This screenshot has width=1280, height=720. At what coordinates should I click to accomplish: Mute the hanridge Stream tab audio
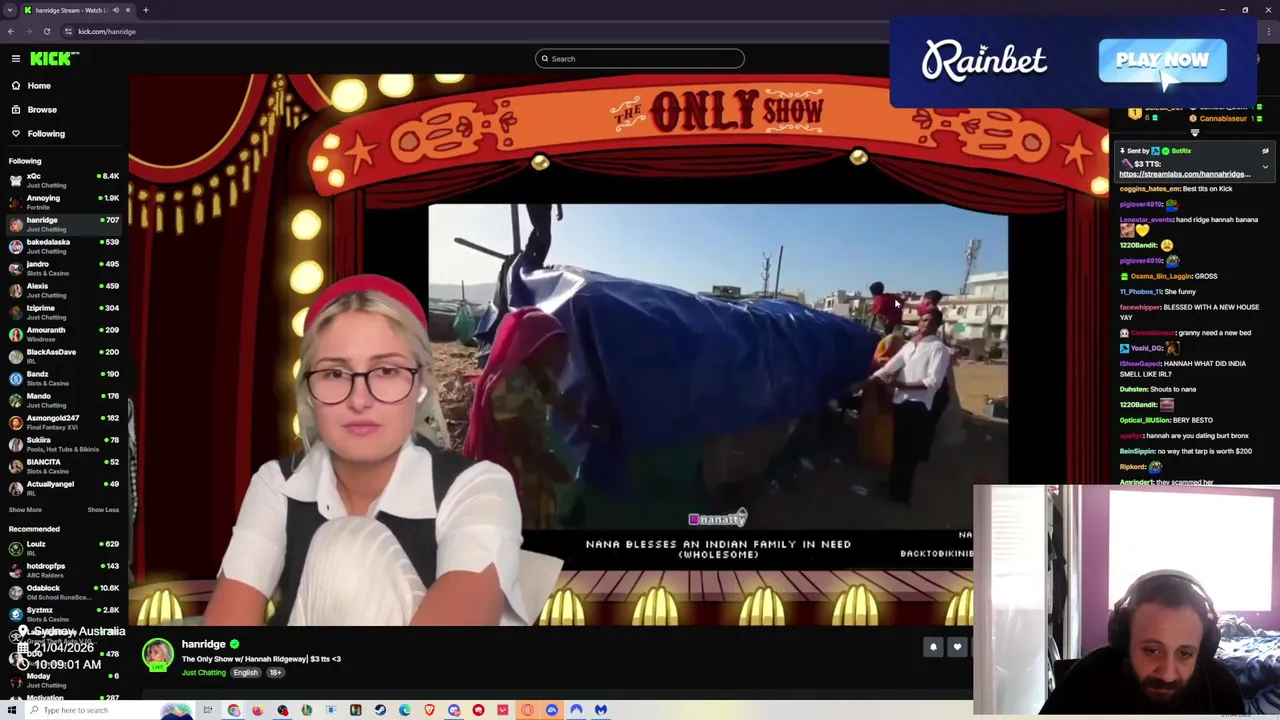click(116, 10)
